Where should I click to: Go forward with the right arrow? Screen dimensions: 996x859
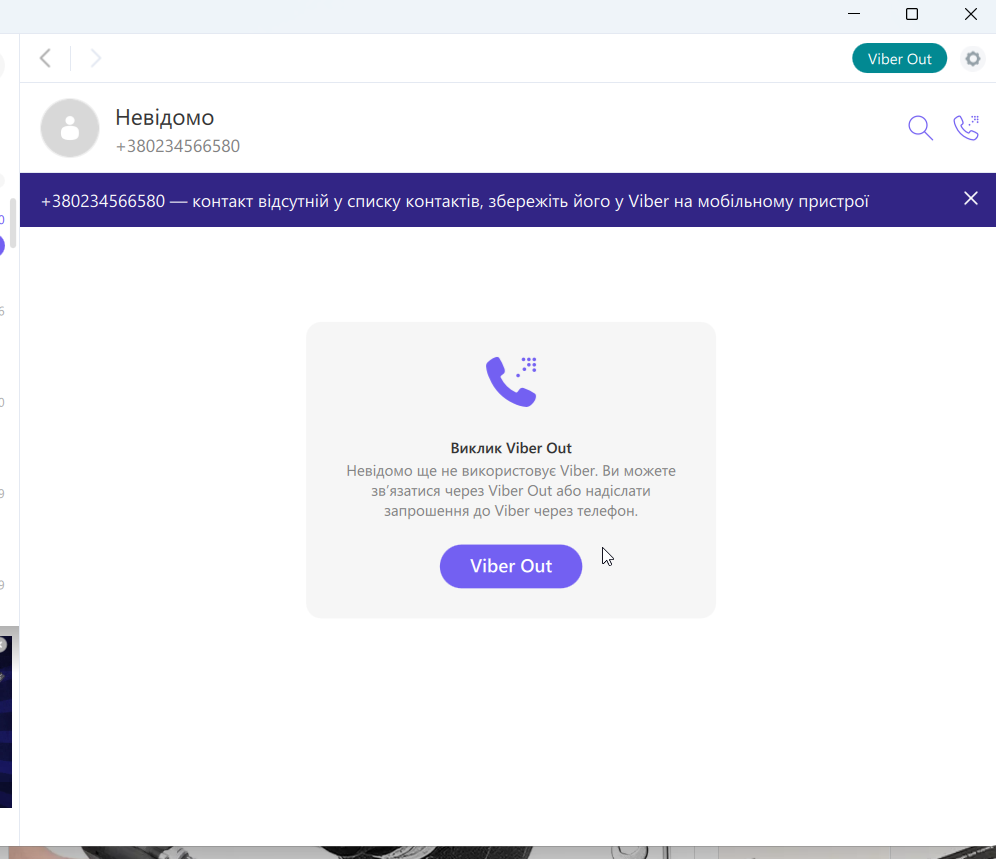95,58
